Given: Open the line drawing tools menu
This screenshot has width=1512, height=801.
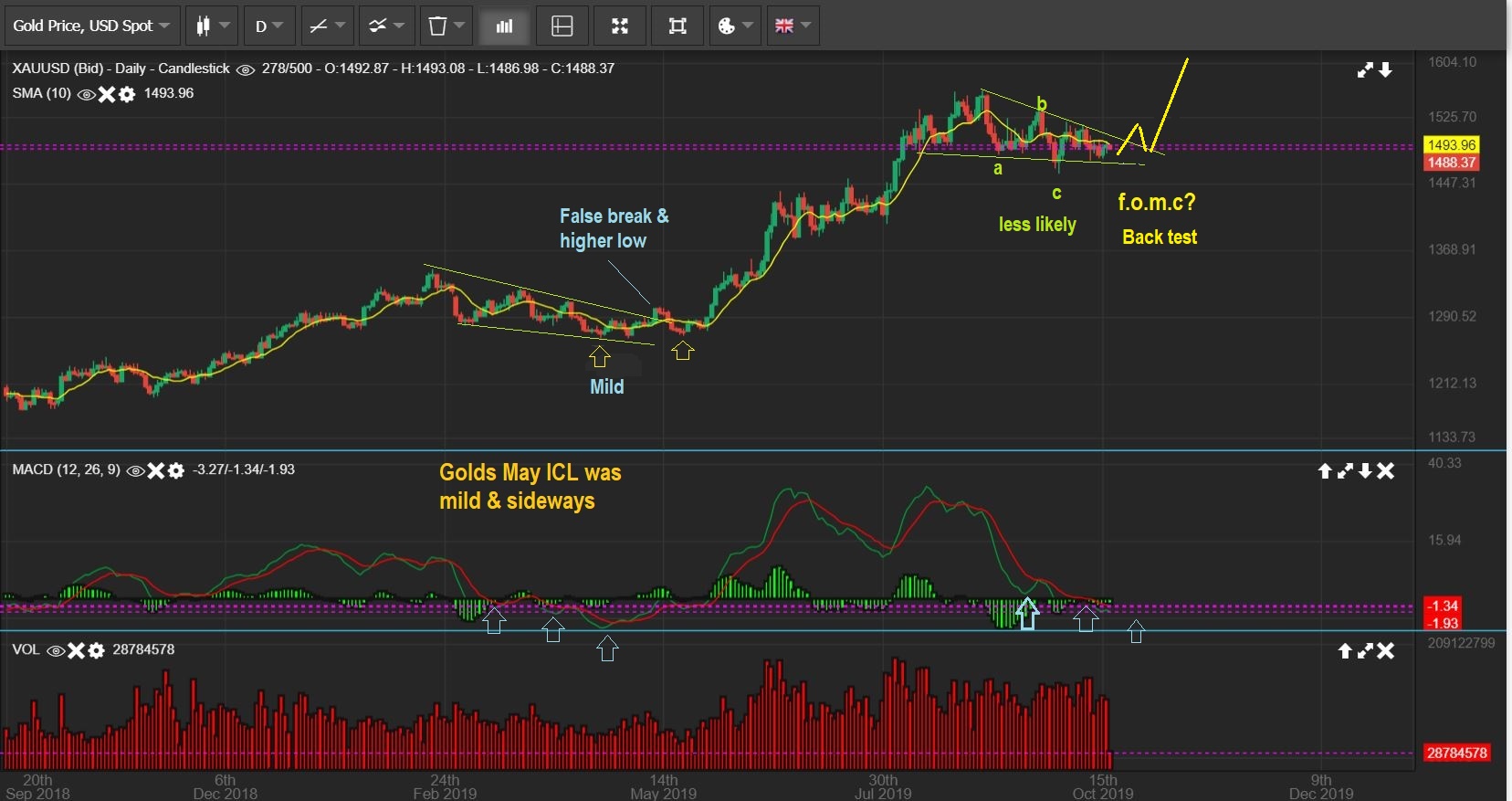Looking at the screenshot, I should coord(327,26).
